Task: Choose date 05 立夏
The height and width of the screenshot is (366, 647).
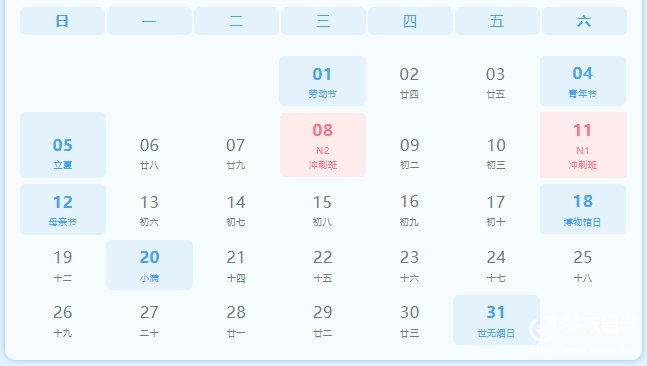Action: point(63,145)
